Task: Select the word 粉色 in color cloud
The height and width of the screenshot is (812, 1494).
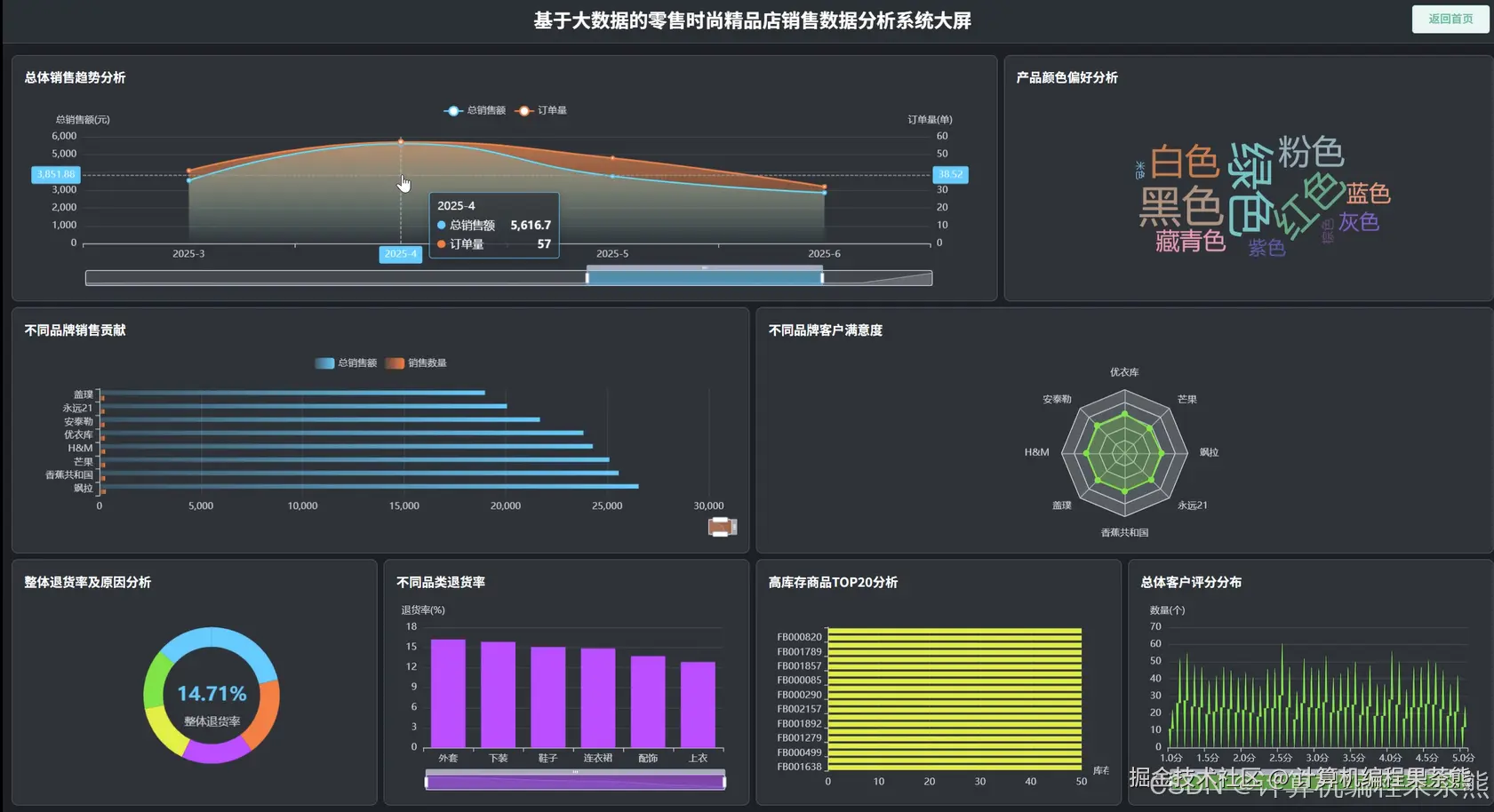Action: [1311, 152]
